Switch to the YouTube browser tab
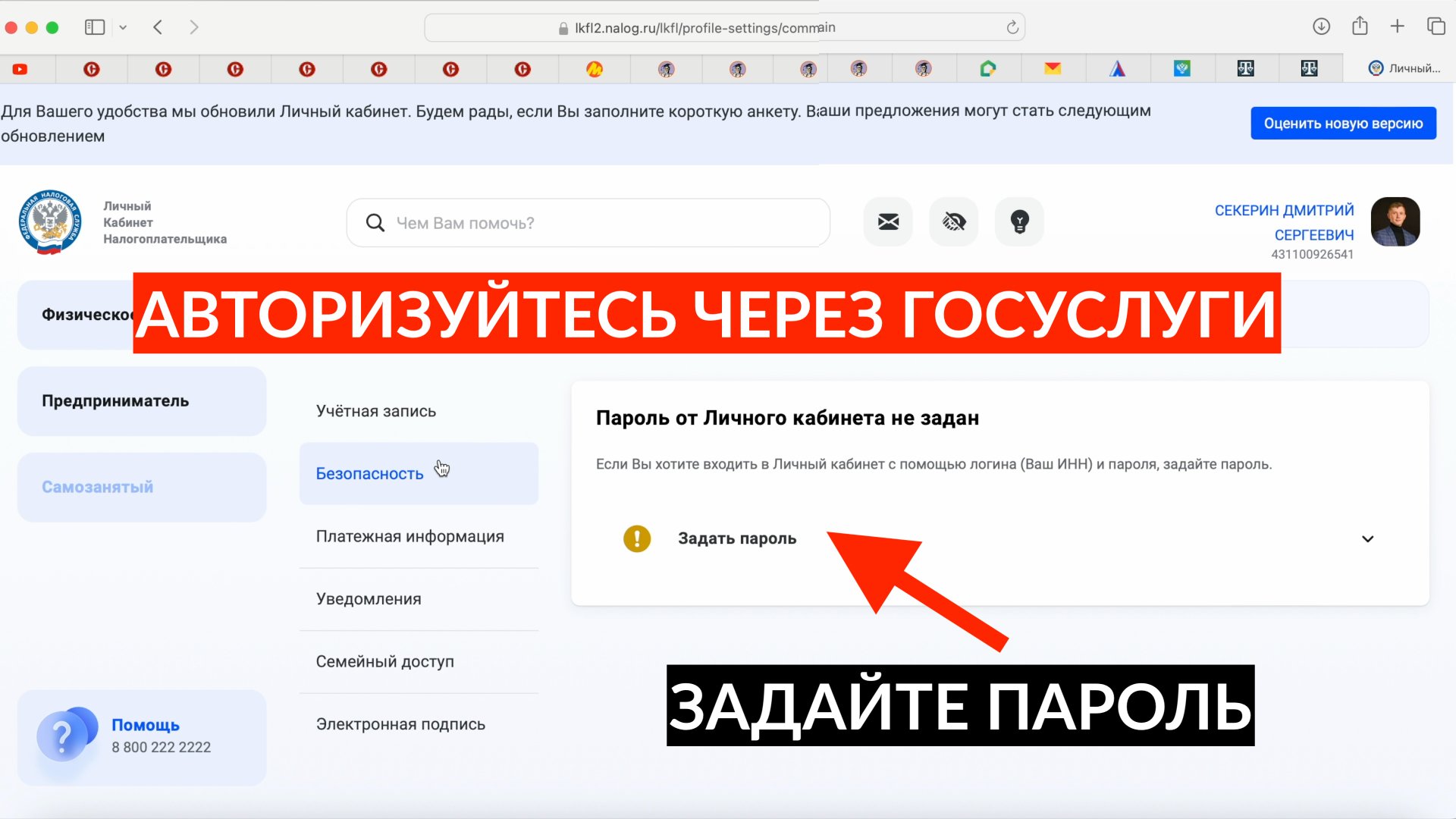 pos(20,69)
